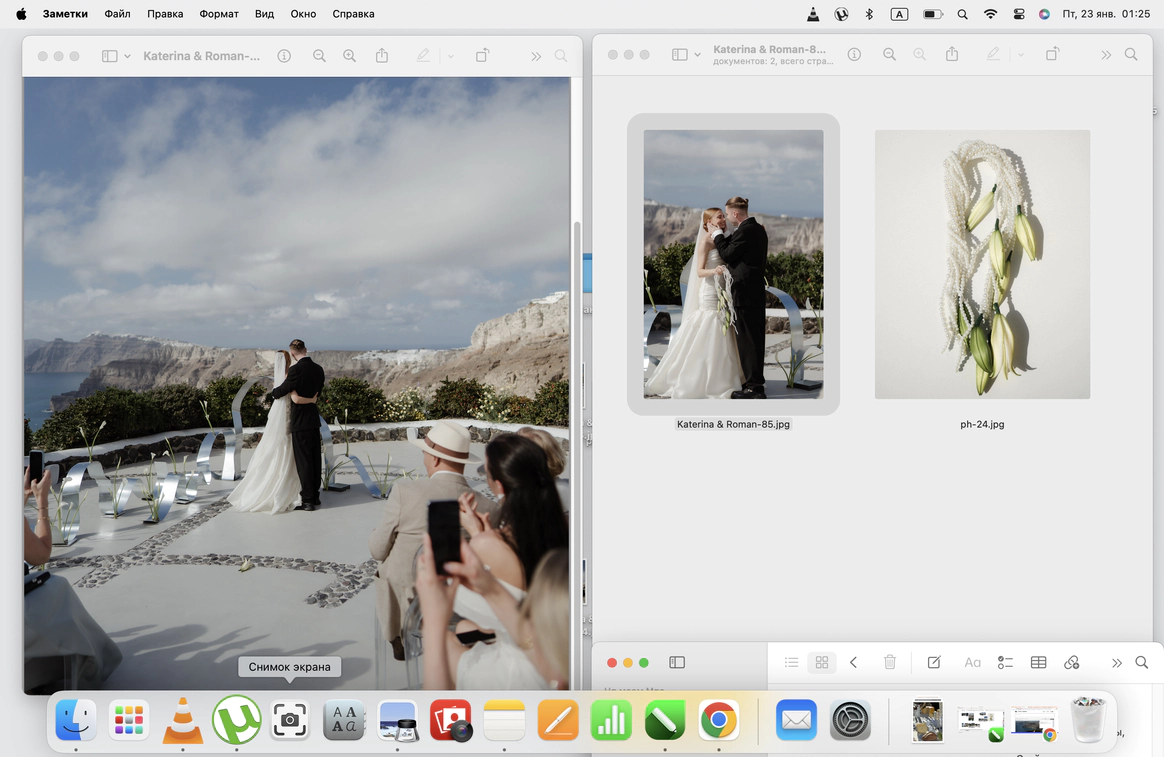Image resolution: width=1164 pixels, height=757 pixels.
Task: Select the ph-24.jpg thumbnail
Action: 982,264
